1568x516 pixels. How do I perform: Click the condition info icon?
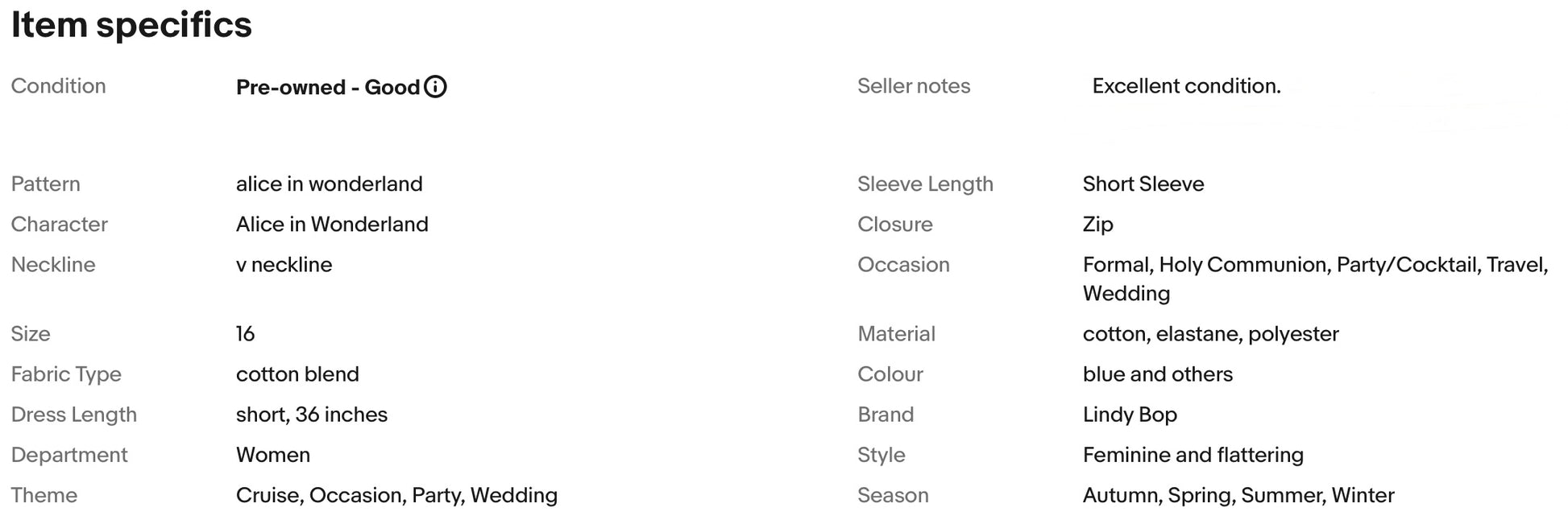tap(435, 87)
